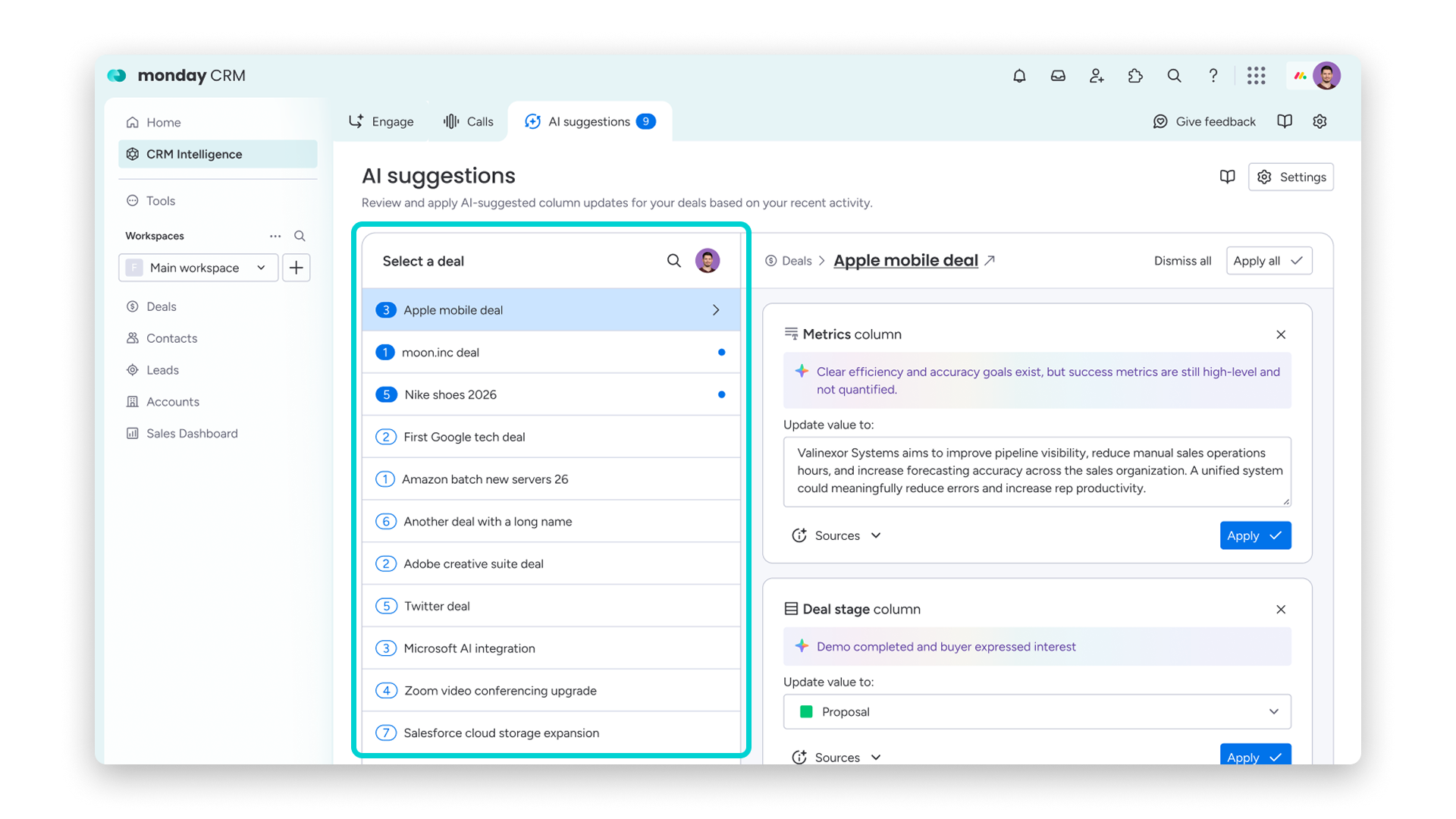The width and height of the screenshot is (1456, 819).
Task: Click the Apply all button
Action: coord(1269,261)
